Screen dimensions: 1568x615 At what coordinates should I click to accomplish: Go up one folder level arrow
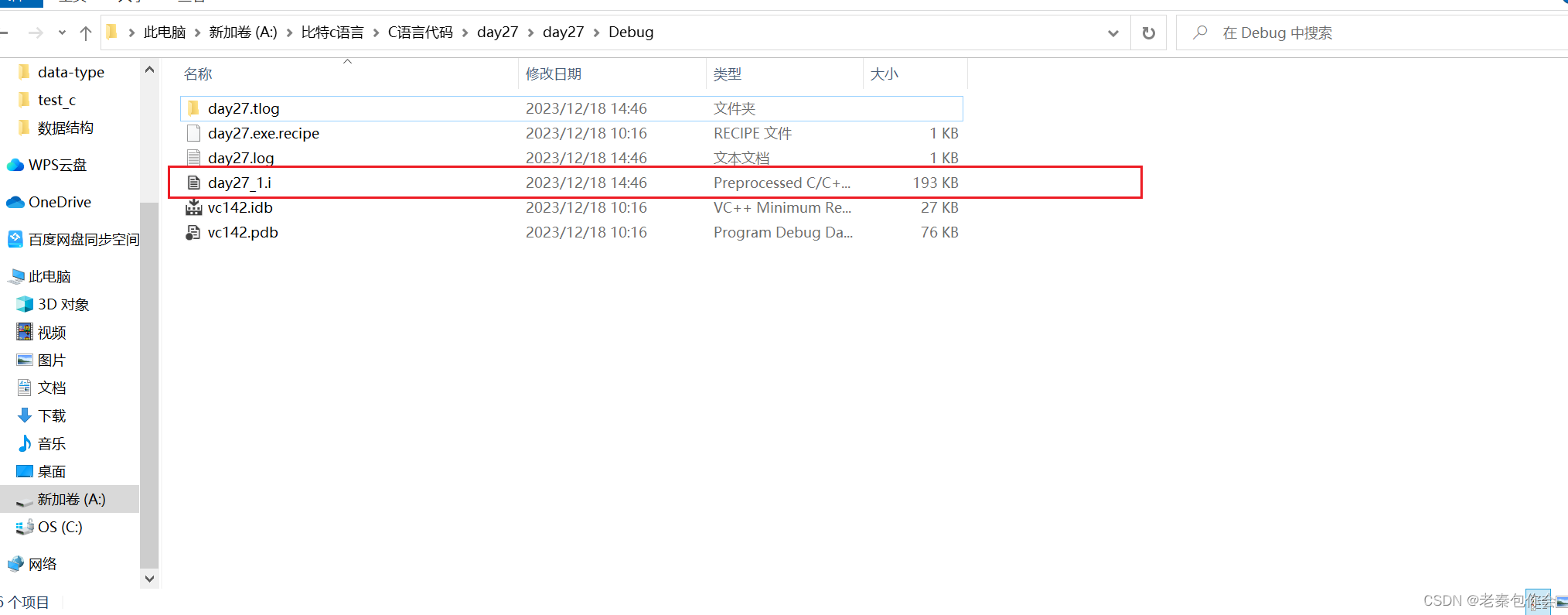(86, 32)
